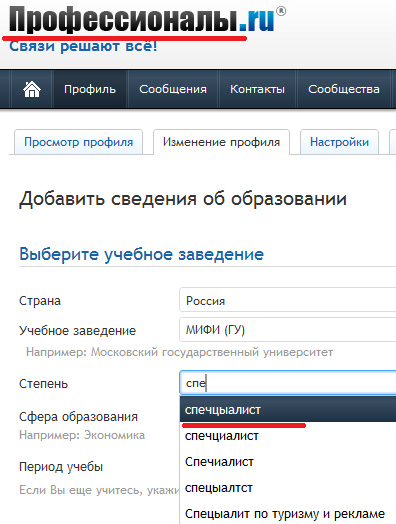Click the Выберите учебное заведение heading
Screen dimensions: 396x524
pos(141,254)
